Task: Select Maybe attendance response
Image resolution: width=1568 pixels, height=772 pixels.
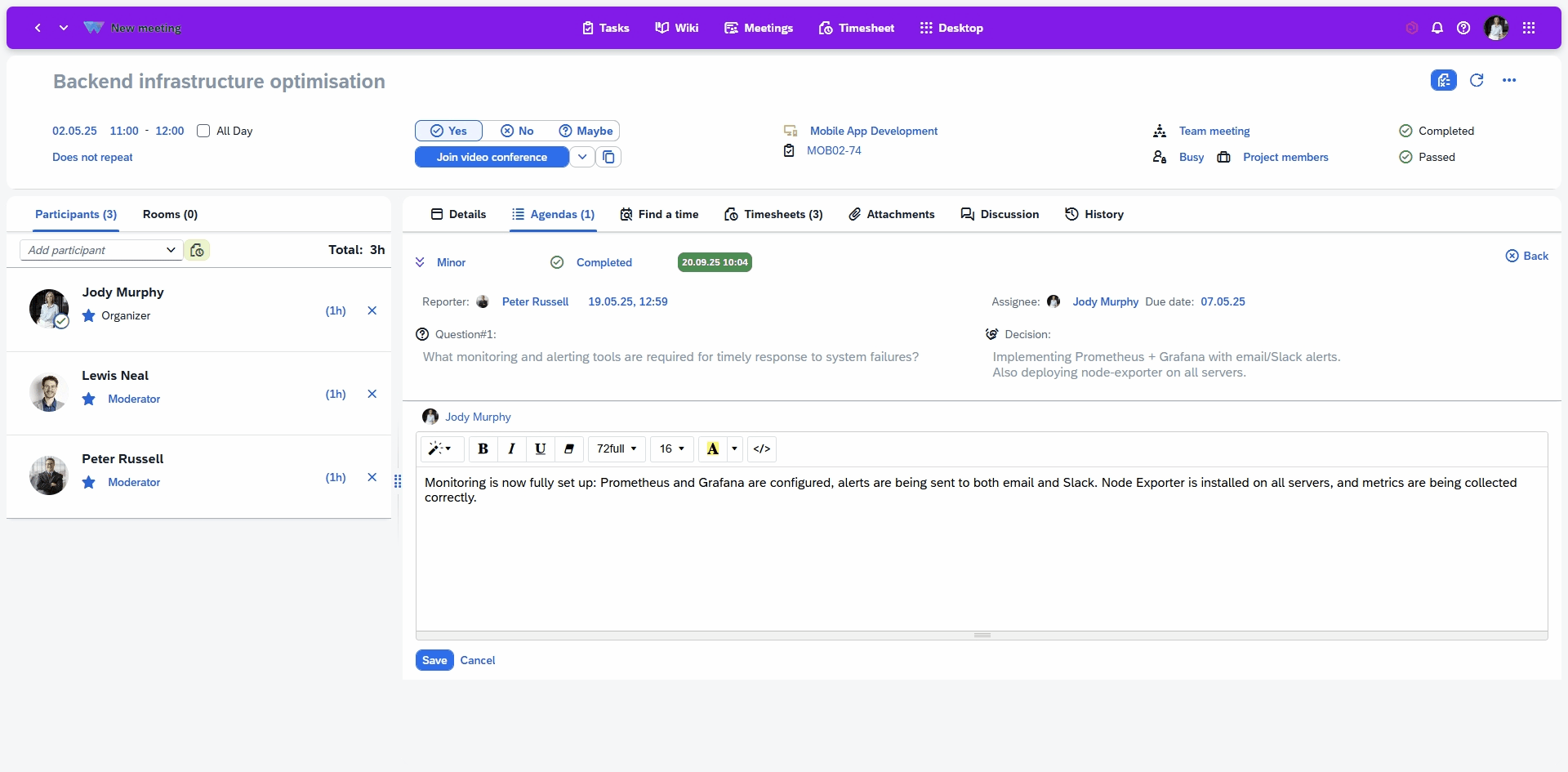Action: (x=586, y=131)
